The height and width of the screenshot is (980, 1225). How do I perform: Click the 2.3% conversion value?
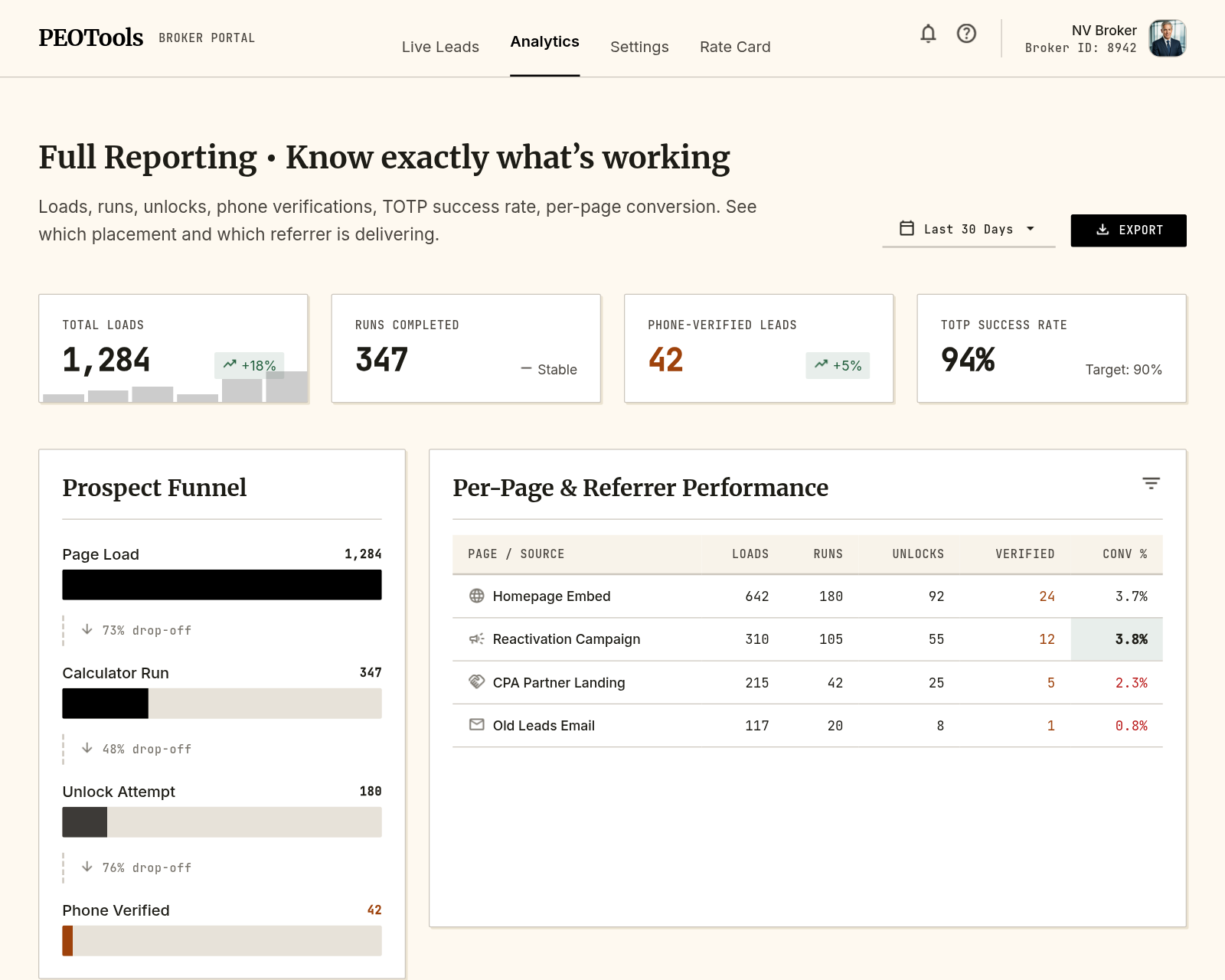click(1132, 683)
